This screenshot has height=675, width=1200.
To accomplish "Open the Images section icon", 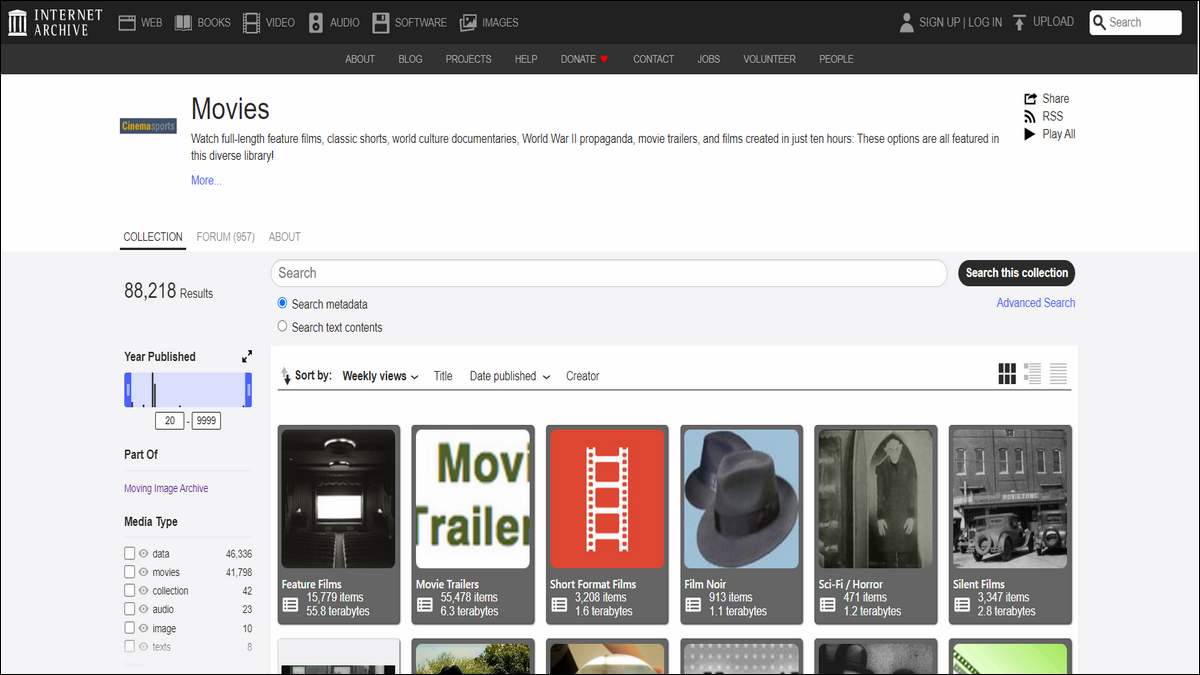I will pos(468,22).
